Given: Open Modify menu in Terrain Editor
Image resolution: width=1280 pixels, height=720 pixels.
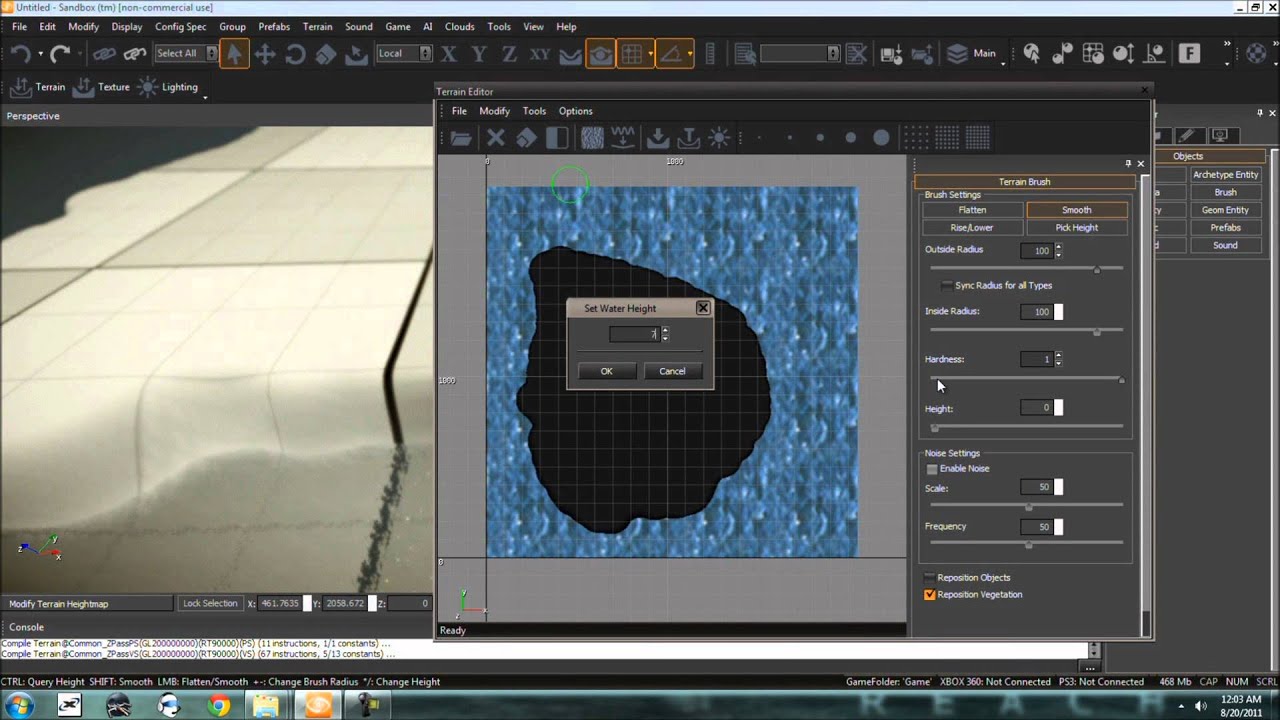Looking at the screenshot, I should click(x=494, y=111).
